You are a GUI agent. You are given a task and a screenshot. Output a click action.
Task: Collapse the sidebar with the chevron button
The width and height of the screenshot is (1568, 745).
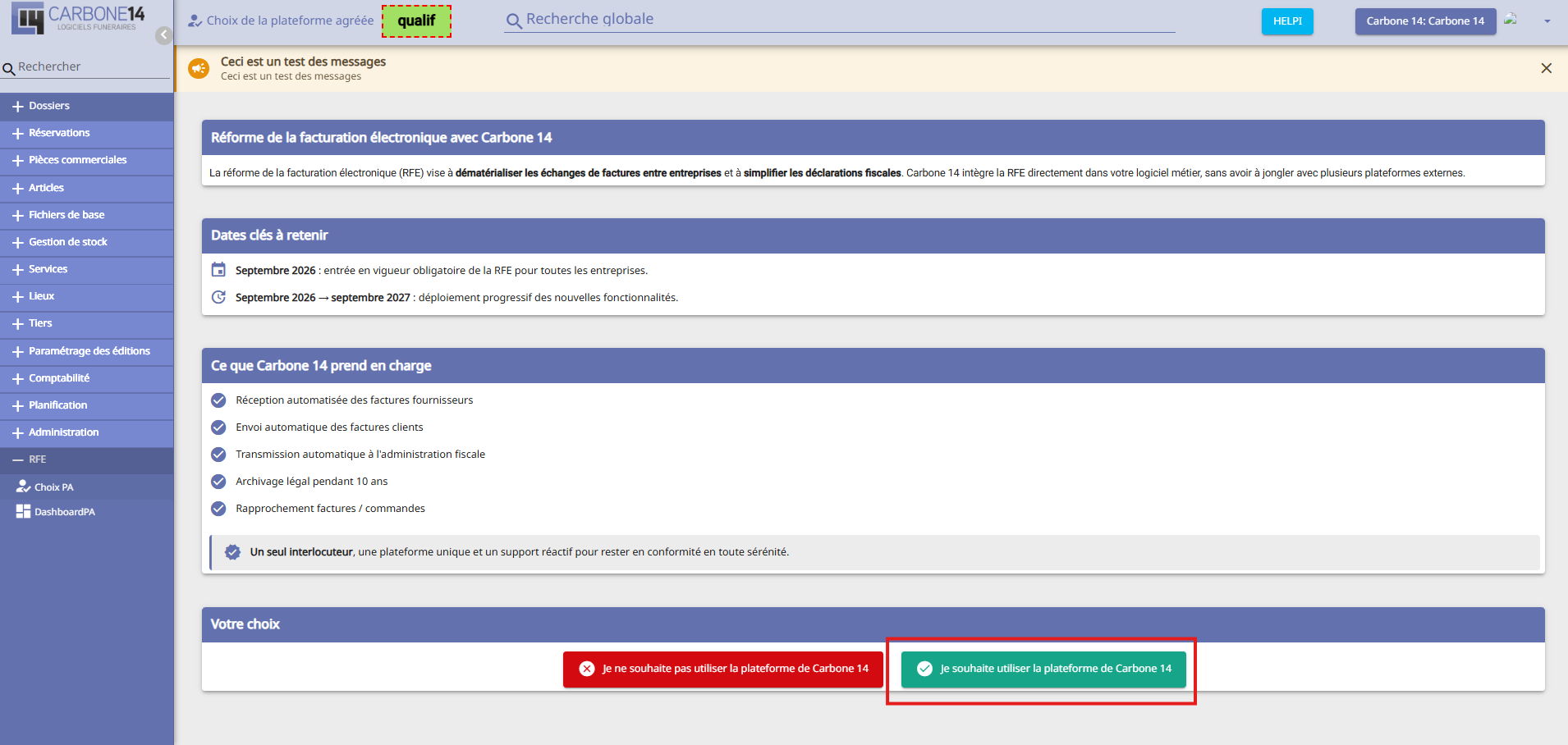click(x=164, y=35)
